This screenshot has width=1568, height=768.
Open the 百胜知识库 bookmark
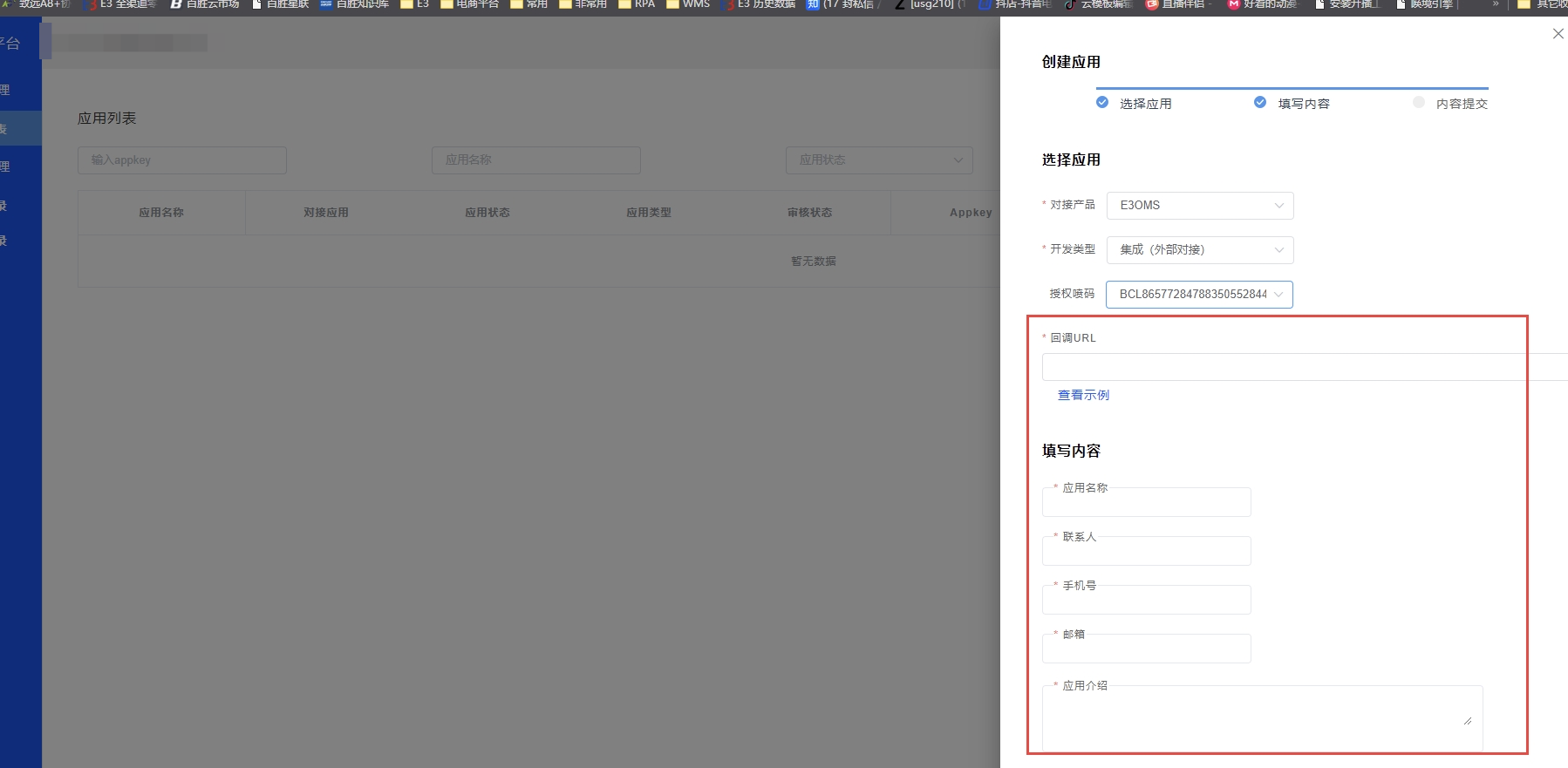pyautogui.click(x=355, y=4)
